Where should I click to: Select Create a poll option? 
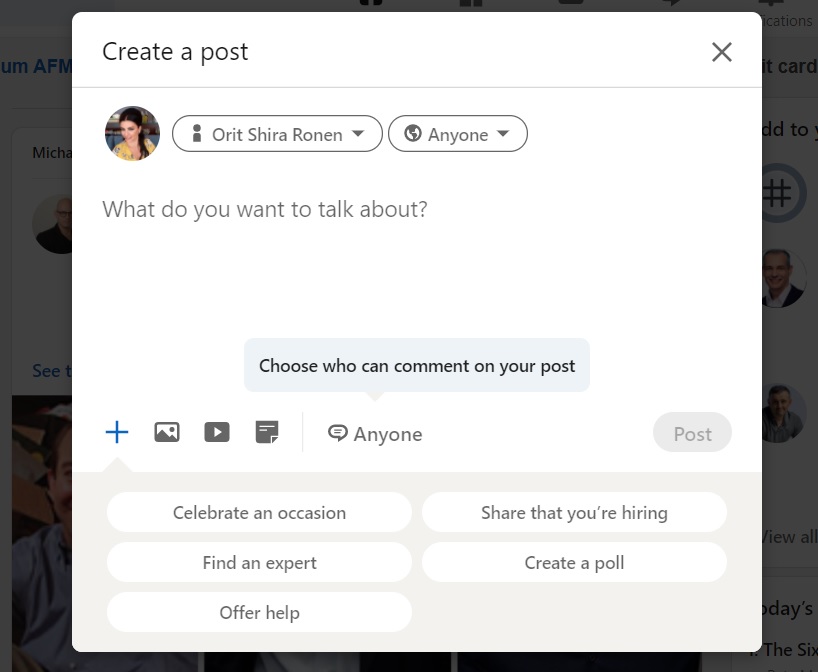(574, 563)
